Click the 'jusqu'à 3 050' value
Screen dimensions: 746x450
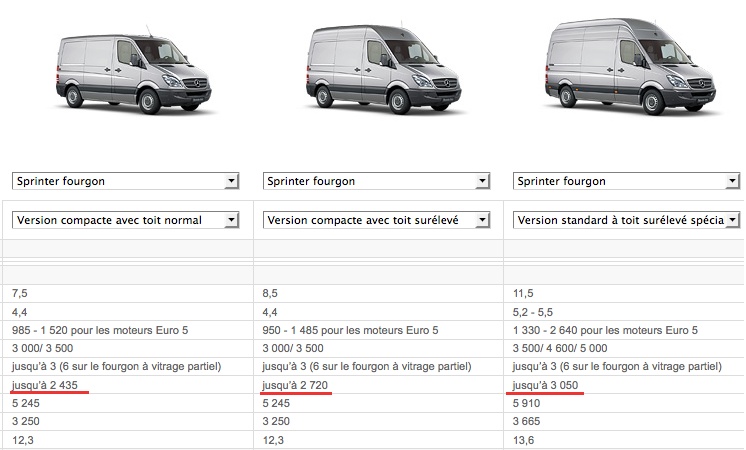point(545,385)
